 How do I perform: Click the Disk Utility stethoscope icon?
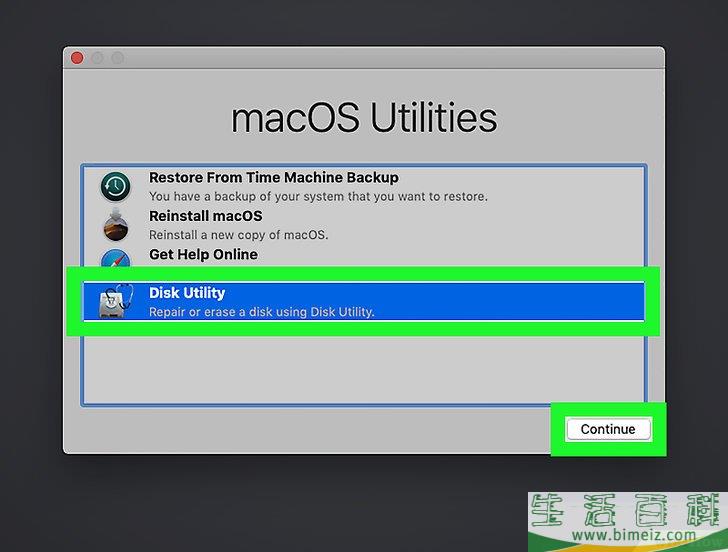pos(116,301)
